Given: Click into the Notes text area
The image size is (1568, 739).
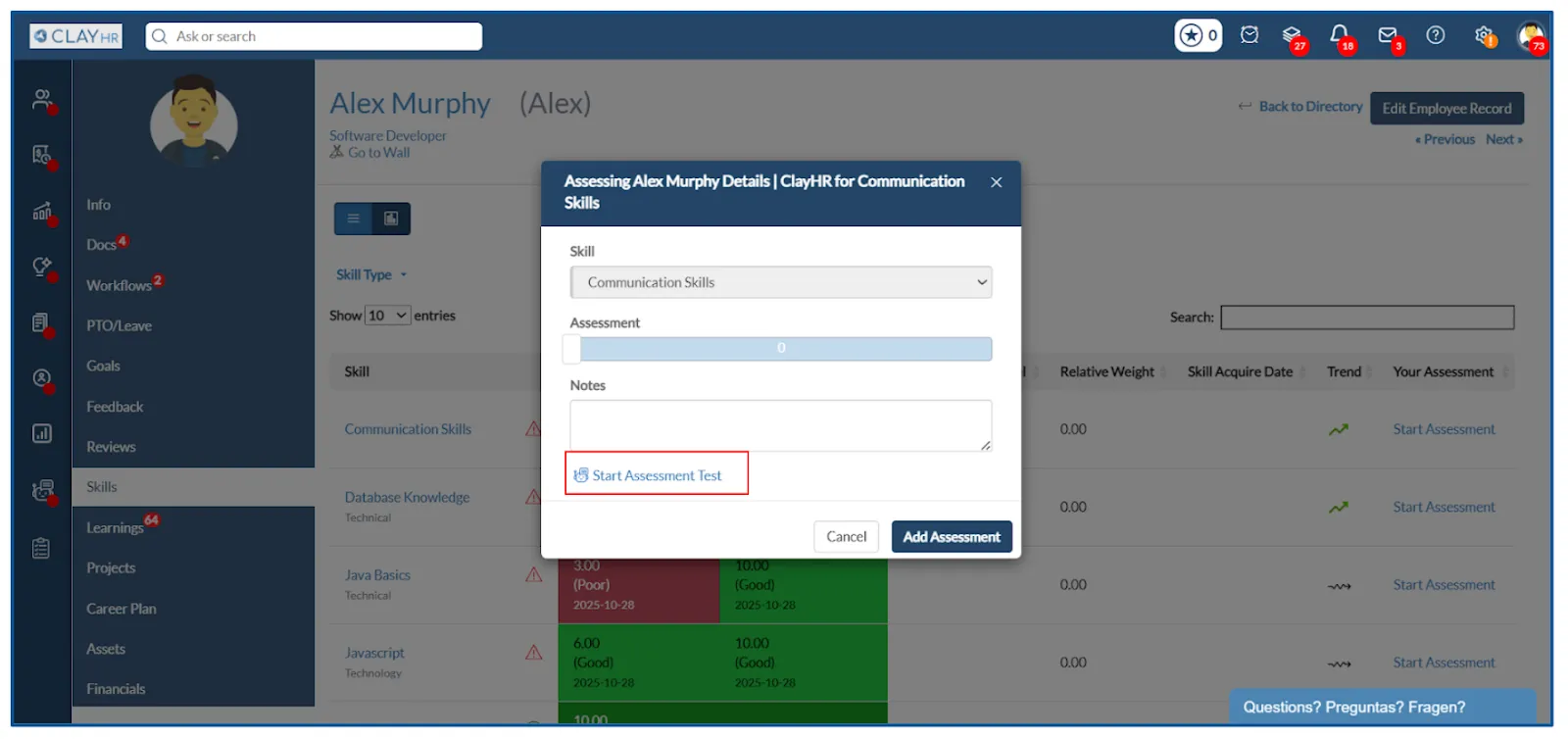Looking at the screenshot, I should (781, 425).
